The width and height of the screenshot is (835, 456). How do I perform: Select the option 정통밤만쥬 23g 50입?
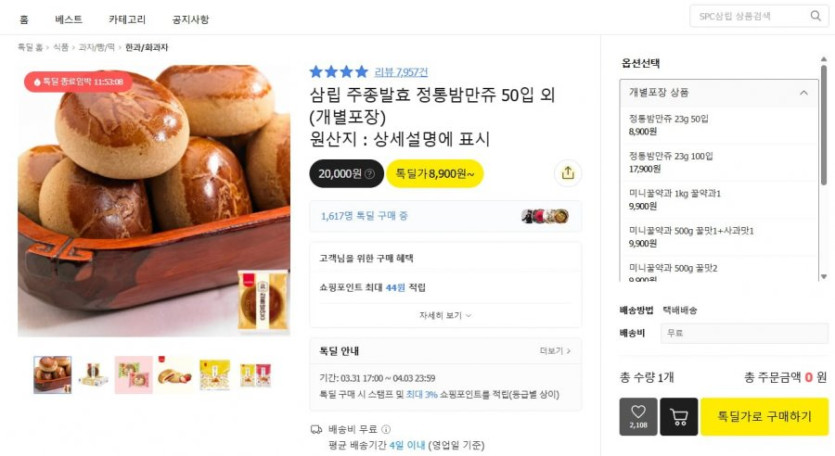coord(718,125)
